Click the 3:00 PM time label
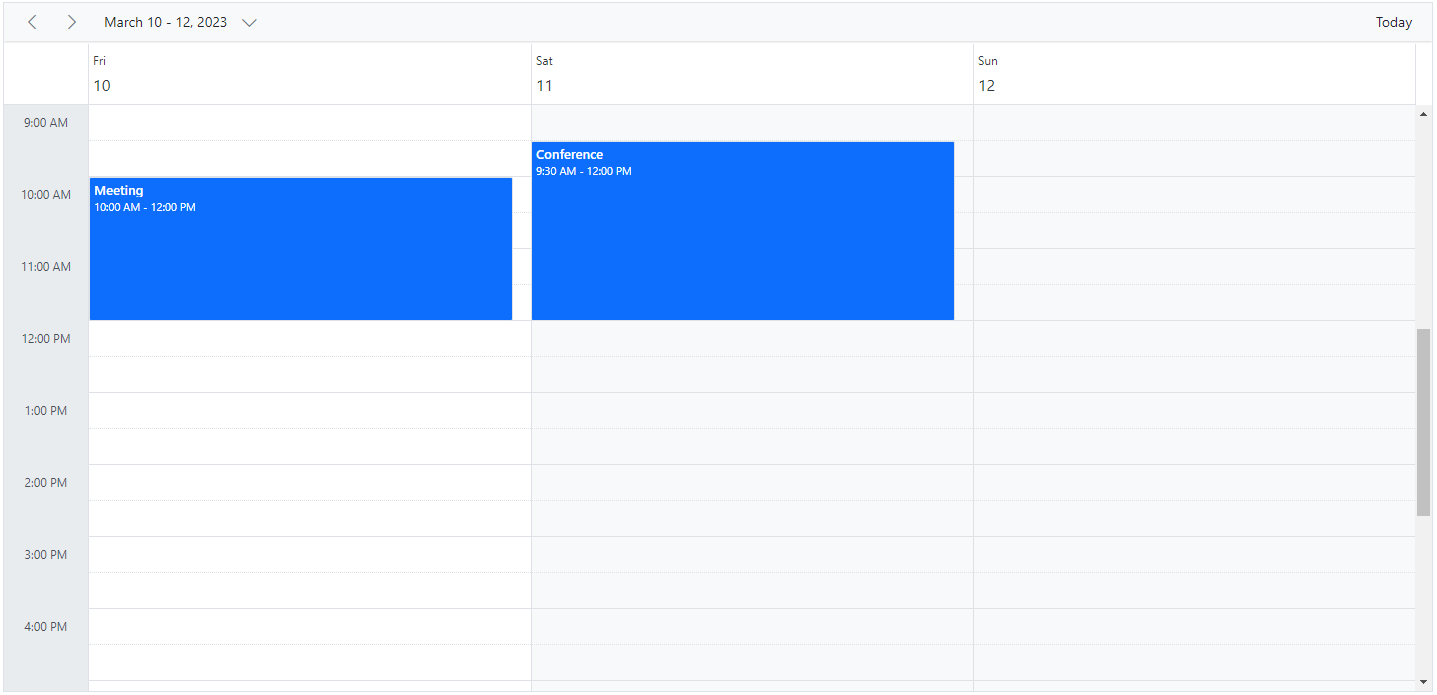1437x695 pixels. 46,555
